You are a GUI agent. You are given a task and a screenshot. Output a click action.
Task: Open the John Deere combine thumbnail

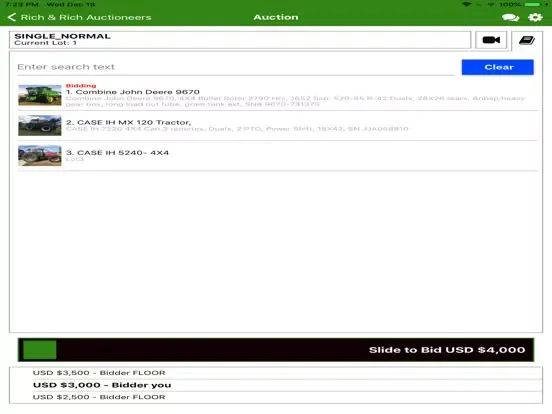click(40, 95)
